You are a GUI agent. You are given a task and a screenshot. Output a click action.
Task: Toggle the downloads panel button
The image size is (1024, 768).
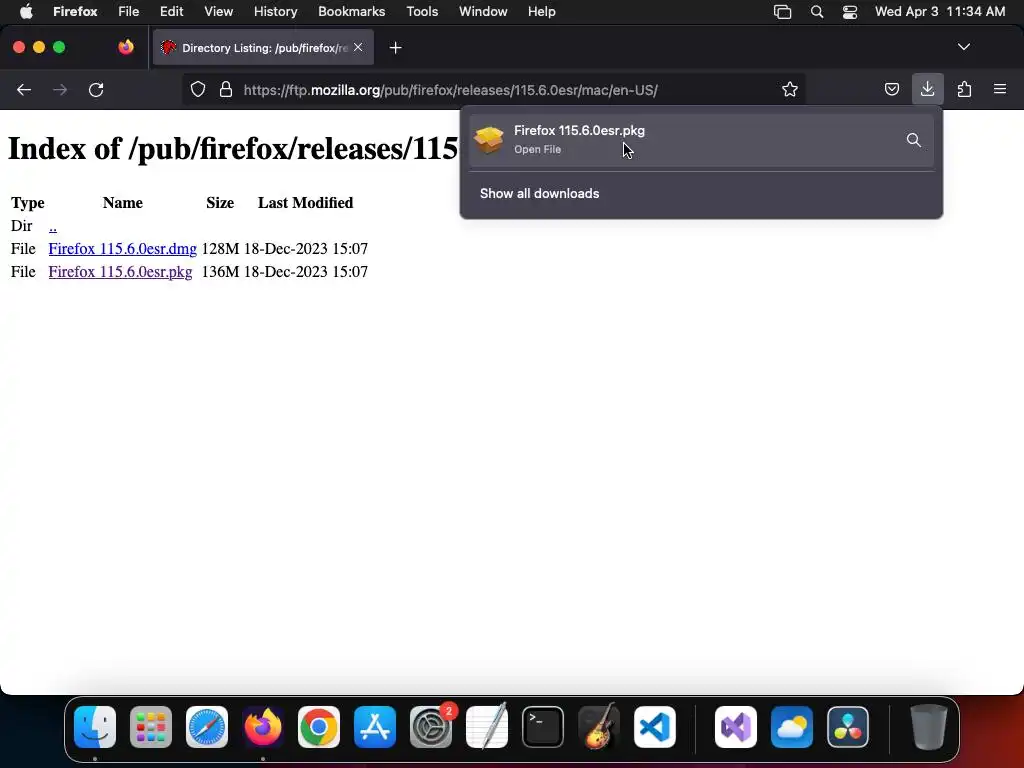pyautogui.click(x=927, y=89)
